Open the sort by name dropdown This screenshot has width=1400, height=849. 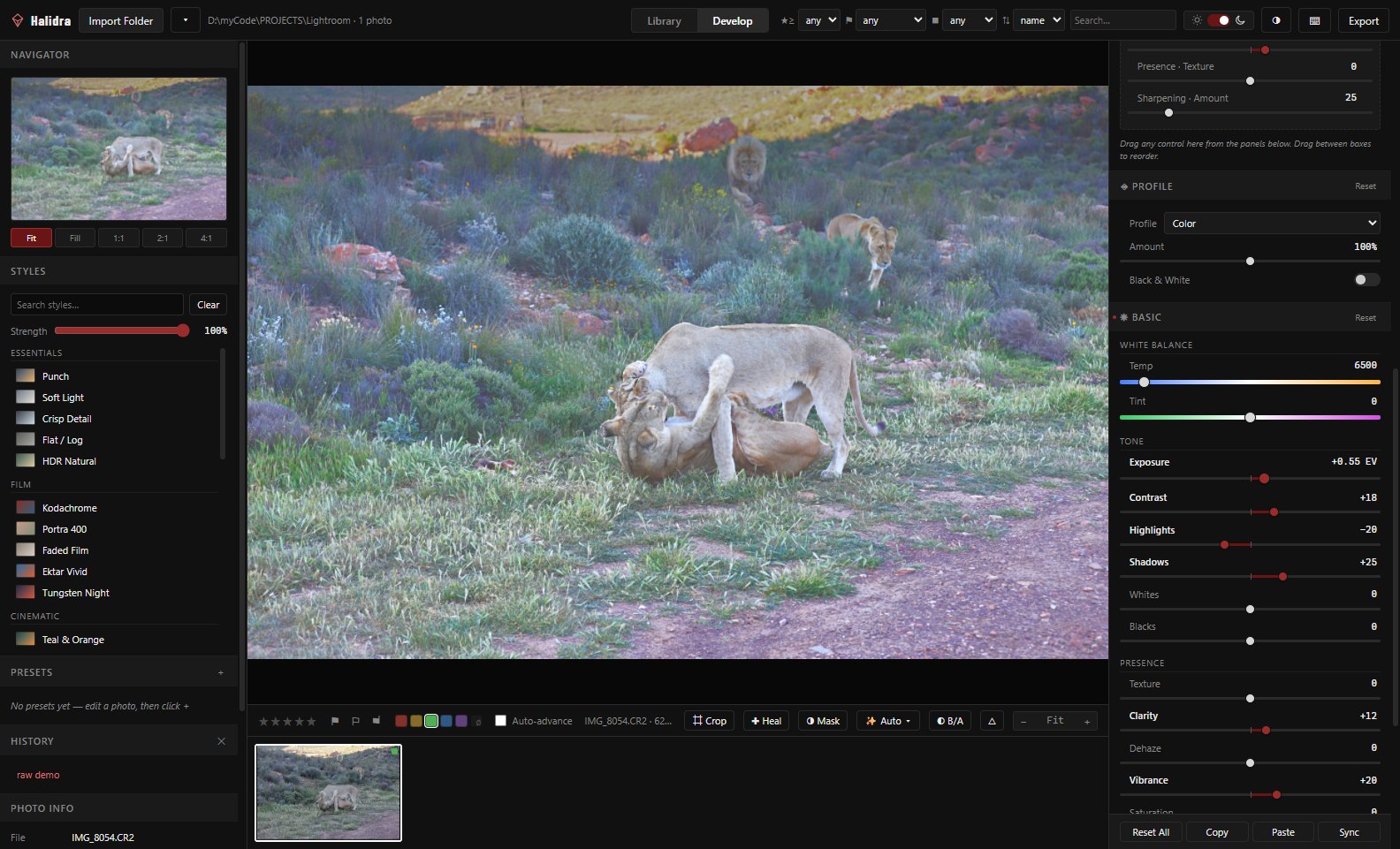tap(1039, 20)
